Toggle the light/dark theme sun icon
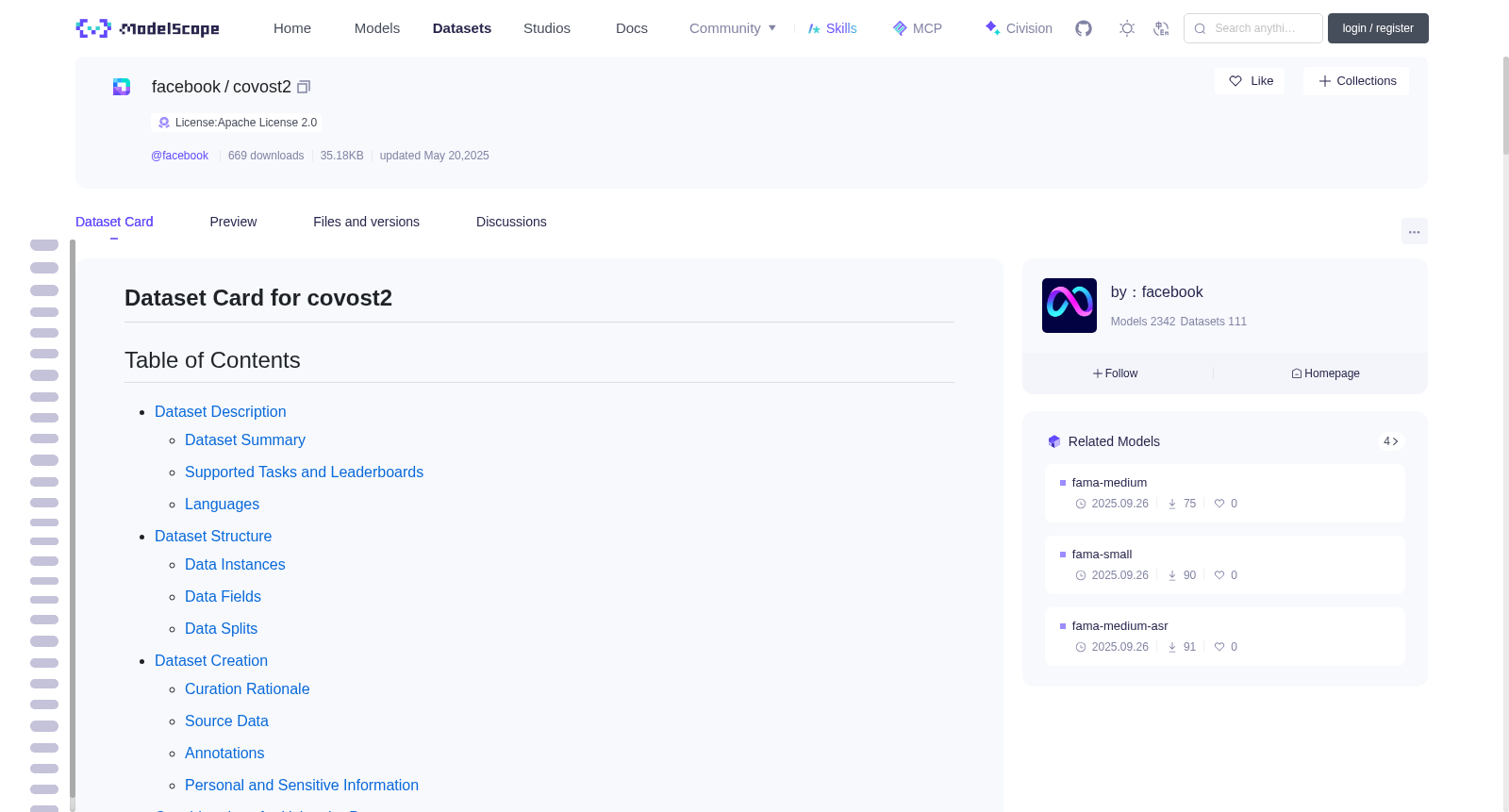Screen dimensions: 1509x812 coord(1127,28)
